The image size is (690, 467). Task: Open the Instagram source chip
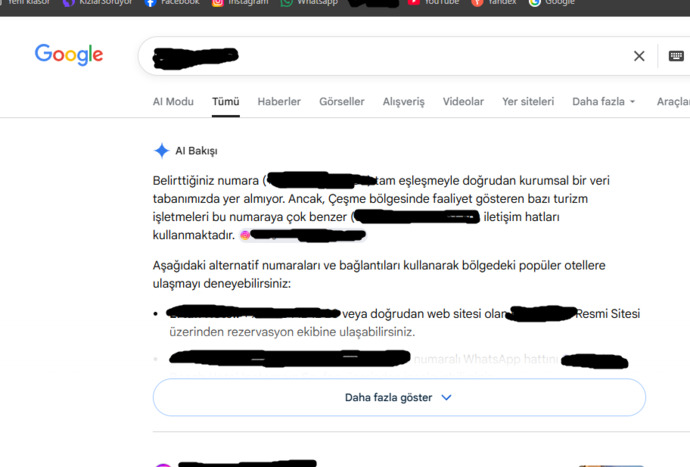click(303, 235)
